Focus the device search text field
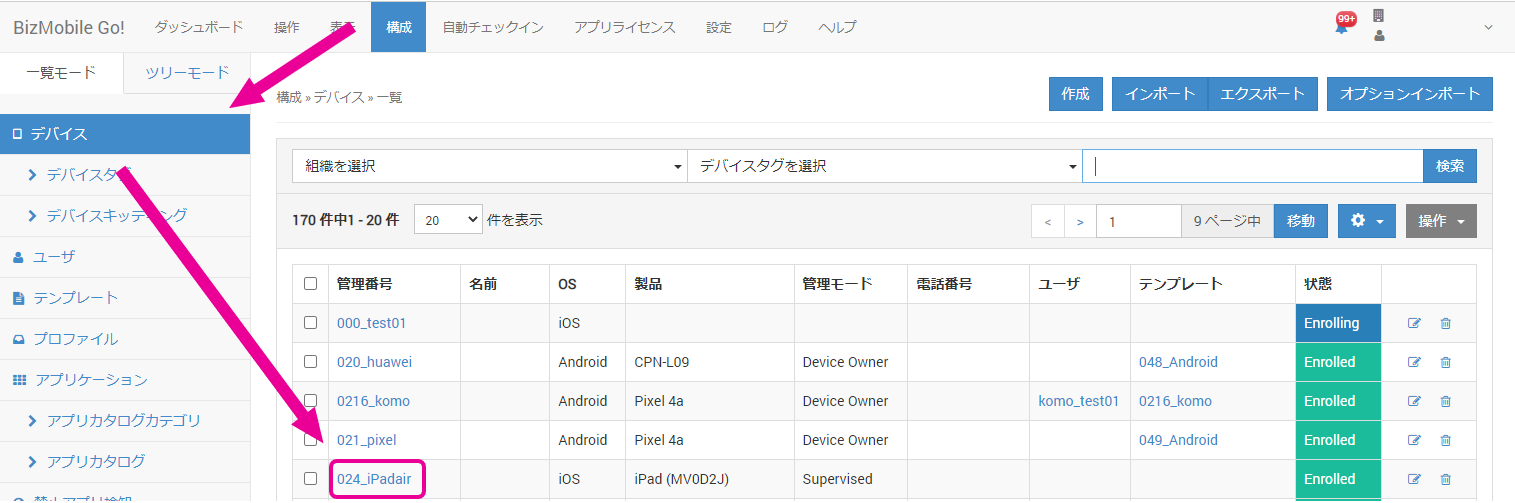Image resolution: width=1515 pixels, height=503 pixels. point(1252,166)
